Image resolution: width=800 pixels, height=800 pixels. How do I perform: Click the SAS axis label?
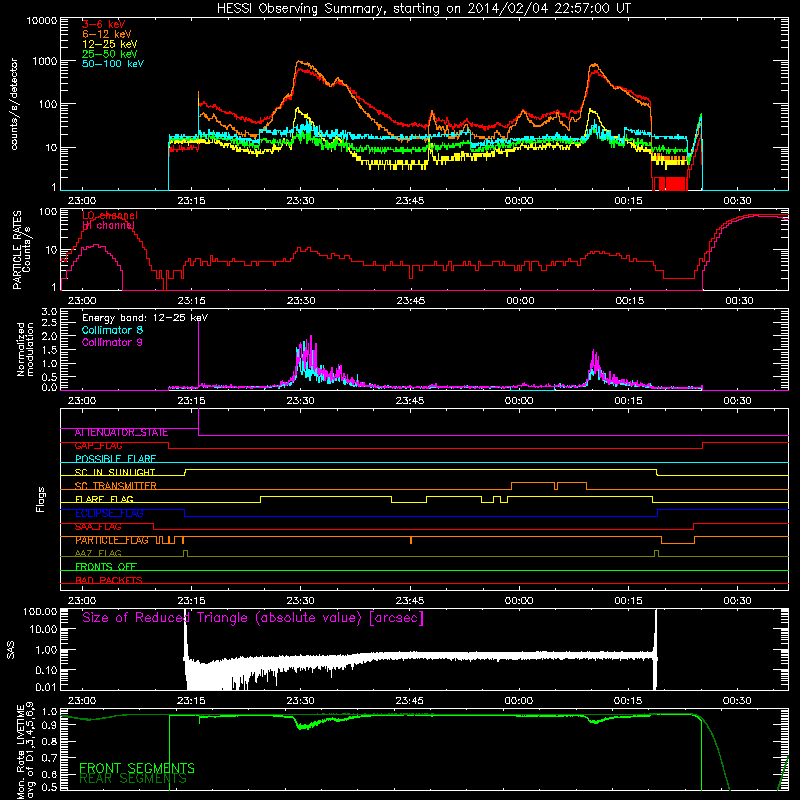pos(11,650)
